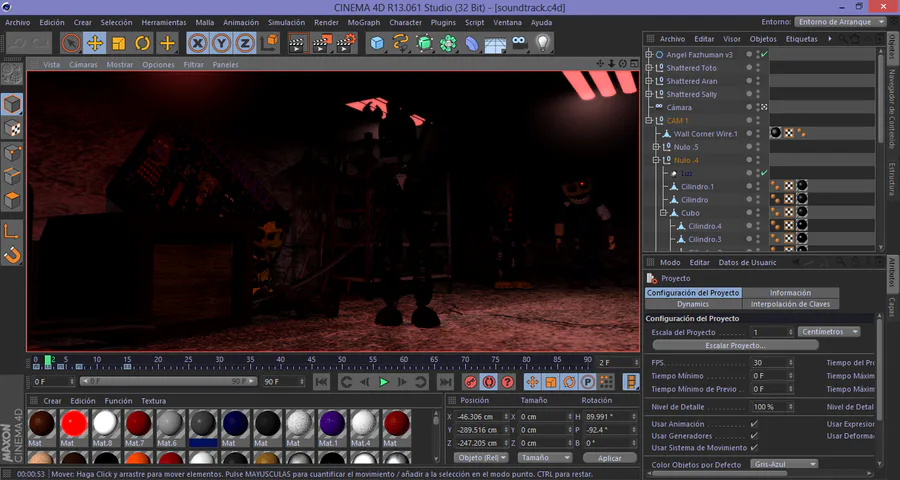The height and width of the screenshot is (480, 900).
Task: Add a floor or environment object
Action: [x=495, y=43]
